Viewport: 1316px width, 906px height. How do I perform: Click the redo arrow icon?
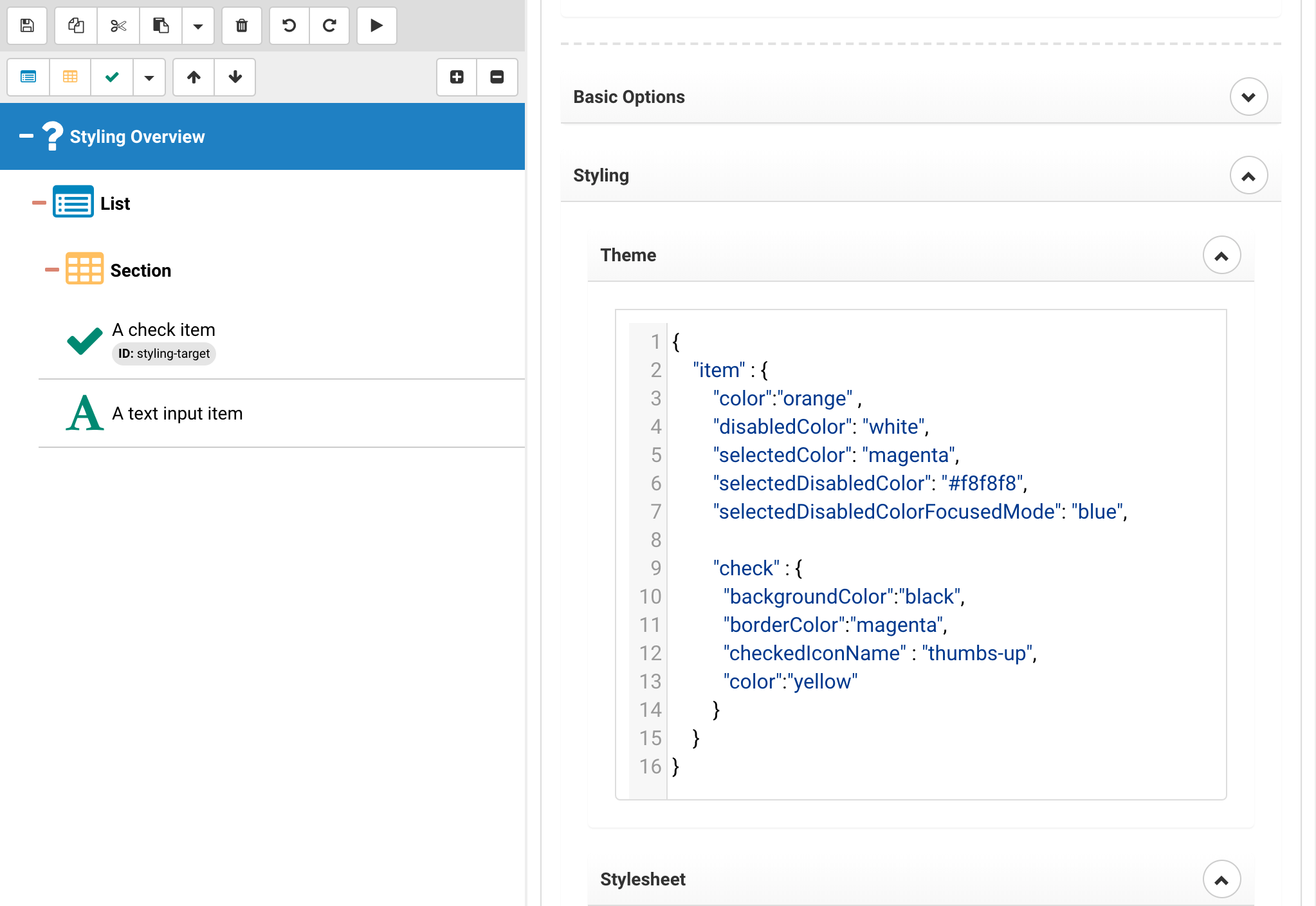click(x=329, y=26)
